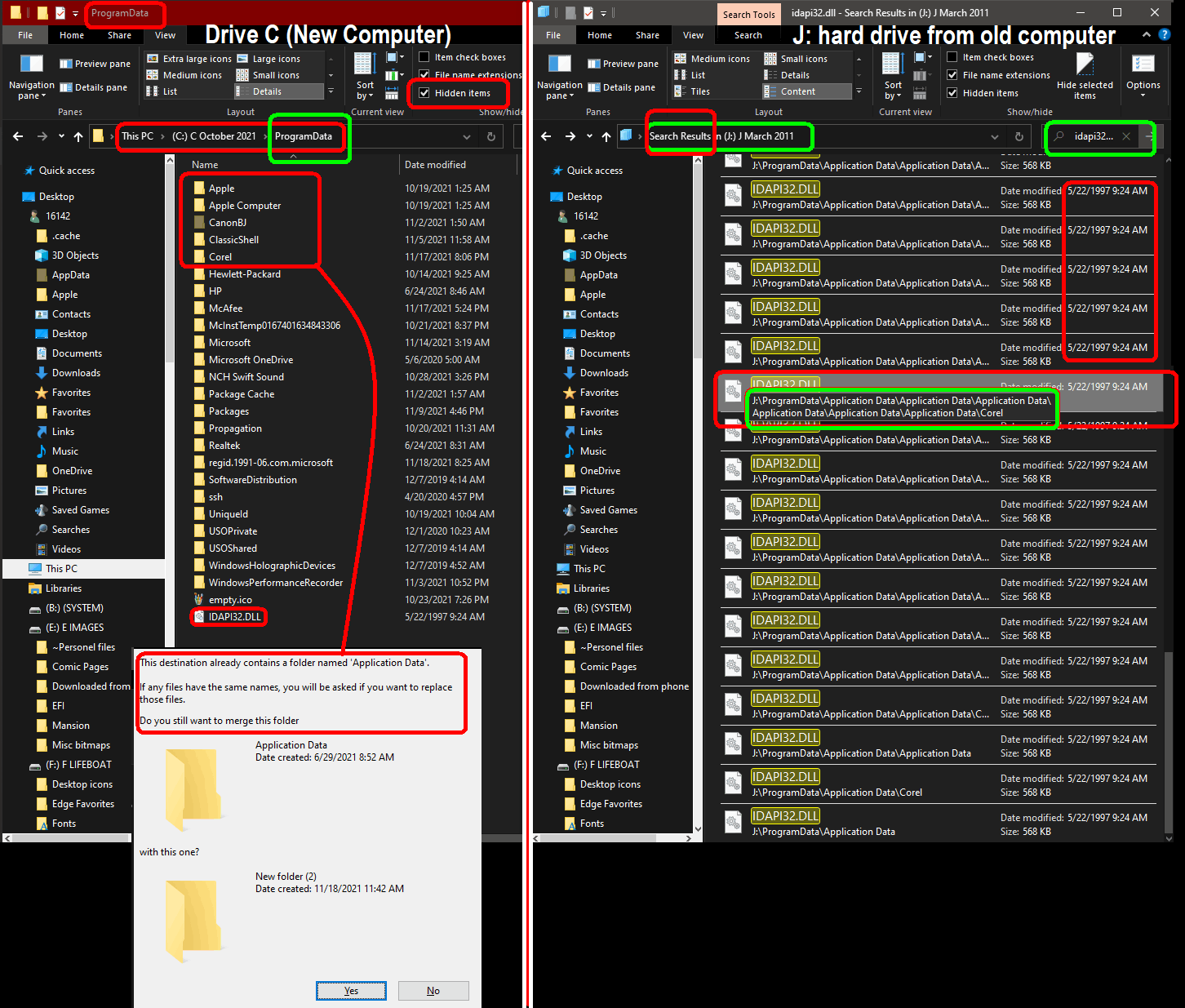1185x1008 pixels.
Task: Clear the idapi32 search with the X
Action: 1125,137
